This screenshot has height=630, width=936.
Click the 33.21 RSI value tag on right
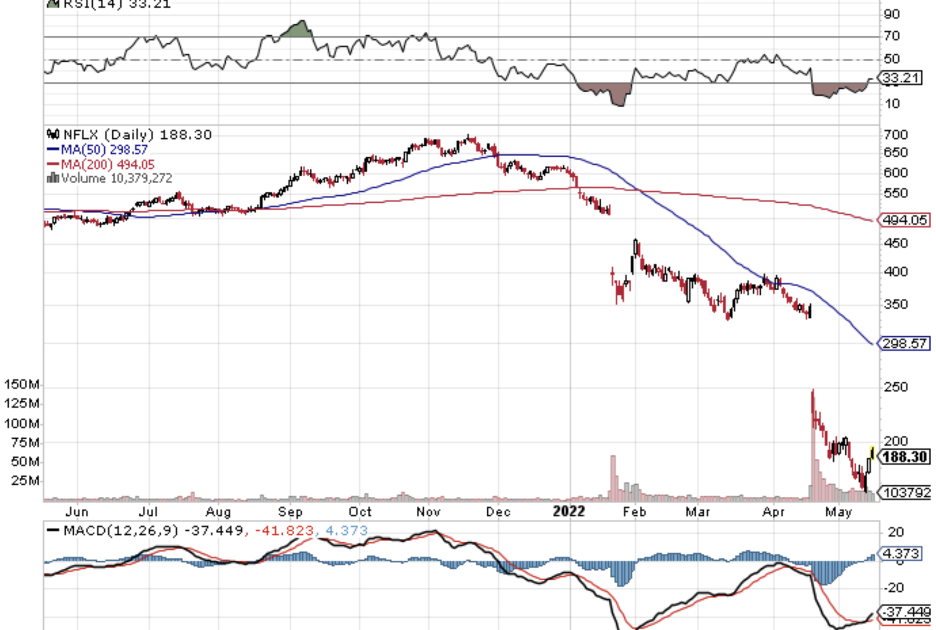tap(903, 77)
